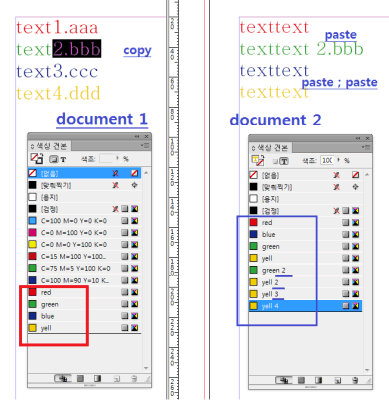Screen dimensions: 389x400
Task: Click the tint value field showing 100
Action: [327, 160]
